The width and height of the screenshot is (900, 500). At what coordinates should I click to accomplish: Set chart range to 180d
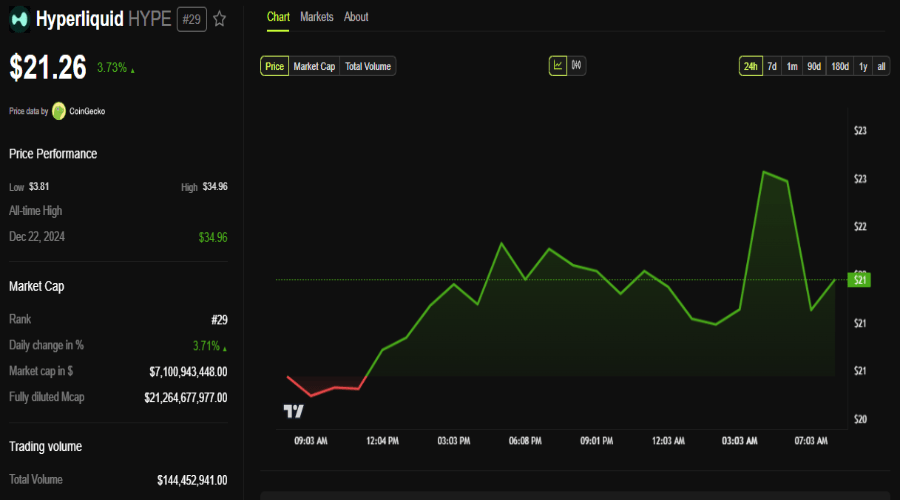[x=840, y=66]
